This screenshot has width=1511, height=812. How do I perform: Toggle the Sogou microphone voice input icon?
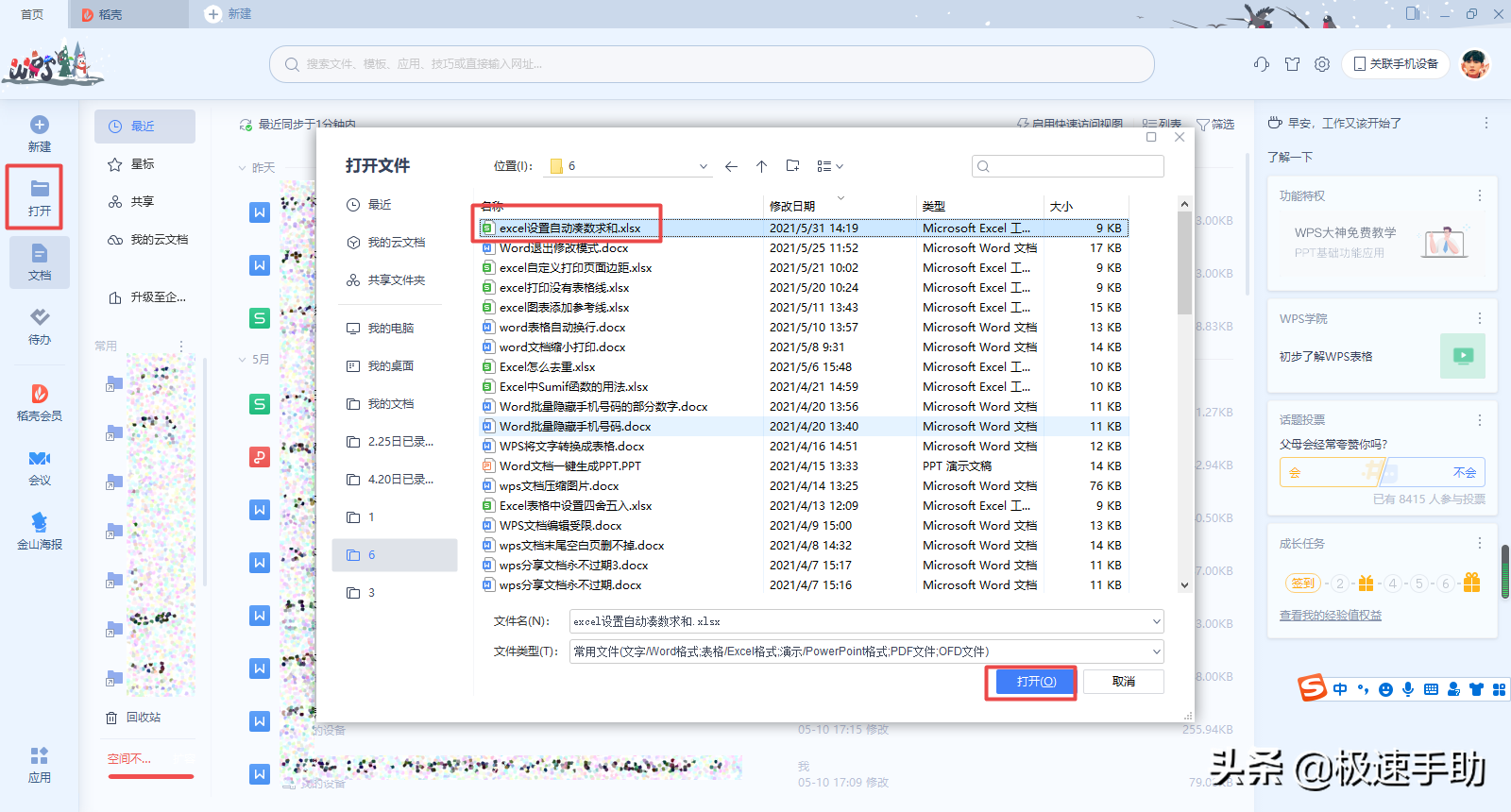pyautogui.click(x=1408, y=689)
